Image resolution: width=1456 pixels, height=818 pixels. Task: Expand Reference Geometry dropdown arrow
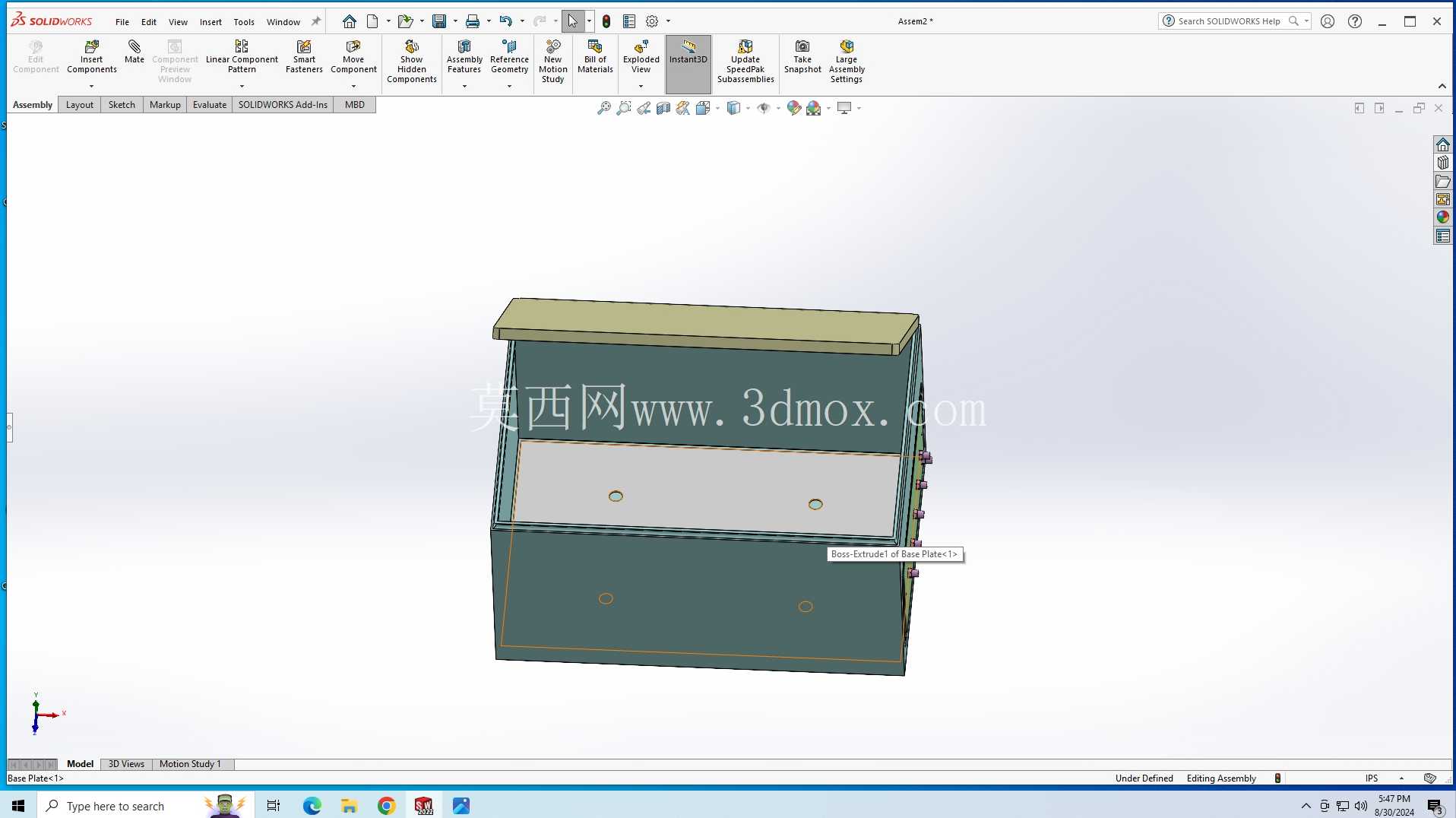tap(509, 86)
